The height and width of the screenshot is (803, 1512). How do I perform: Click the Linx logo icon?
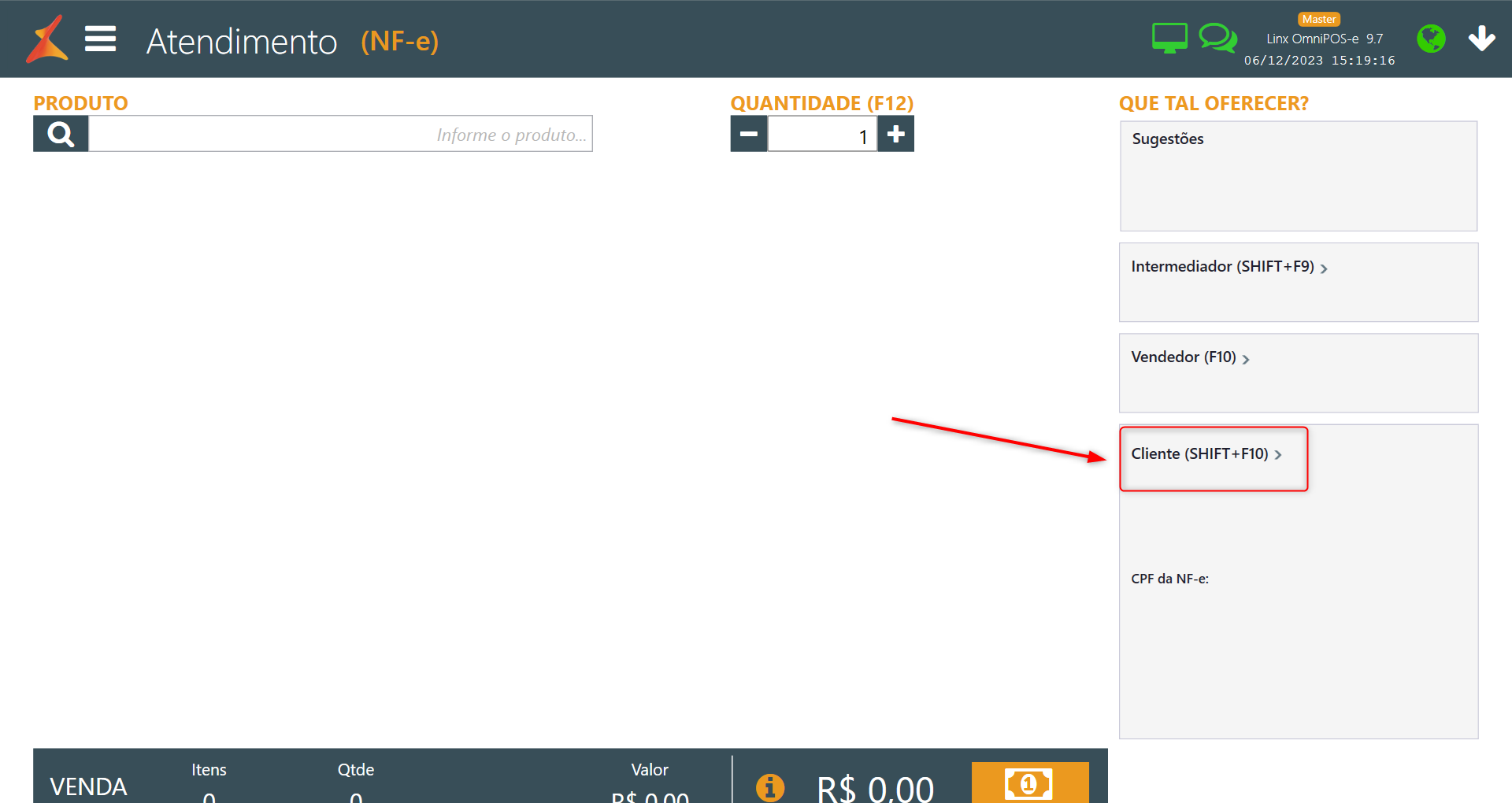point(47,39)
